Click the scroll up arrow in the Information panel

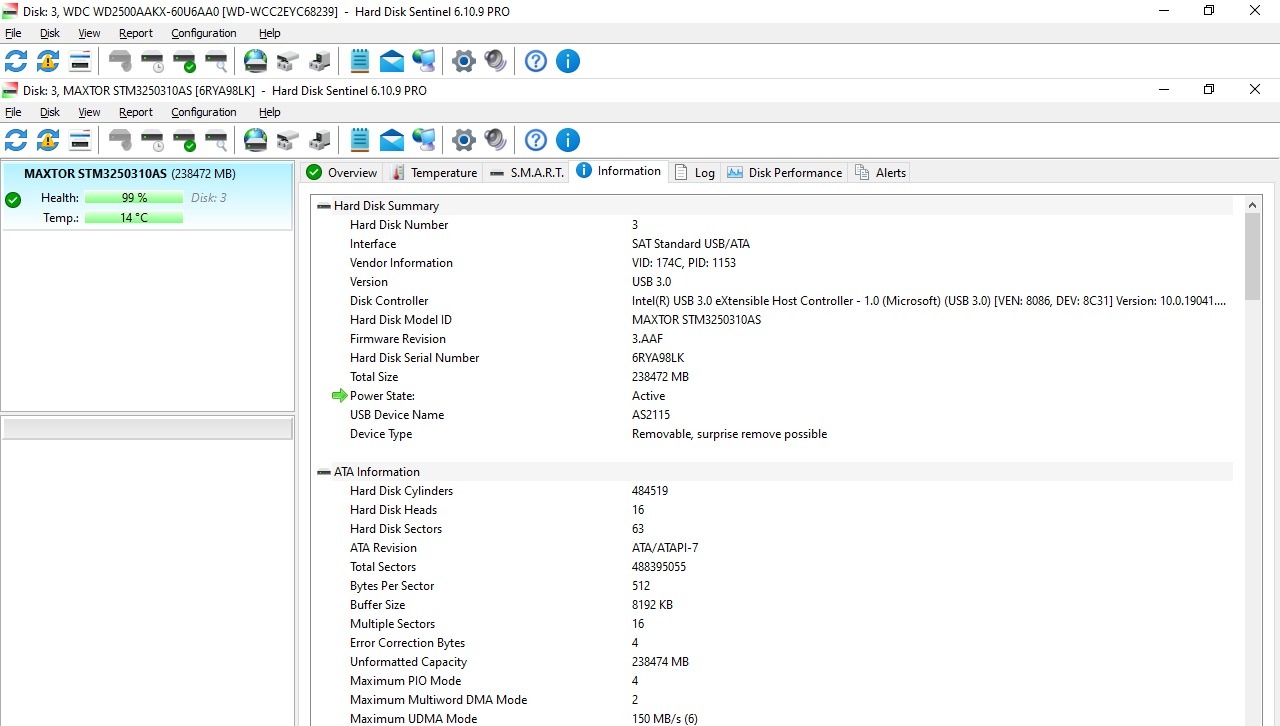pyautogui.click(x=1253, y=205)
